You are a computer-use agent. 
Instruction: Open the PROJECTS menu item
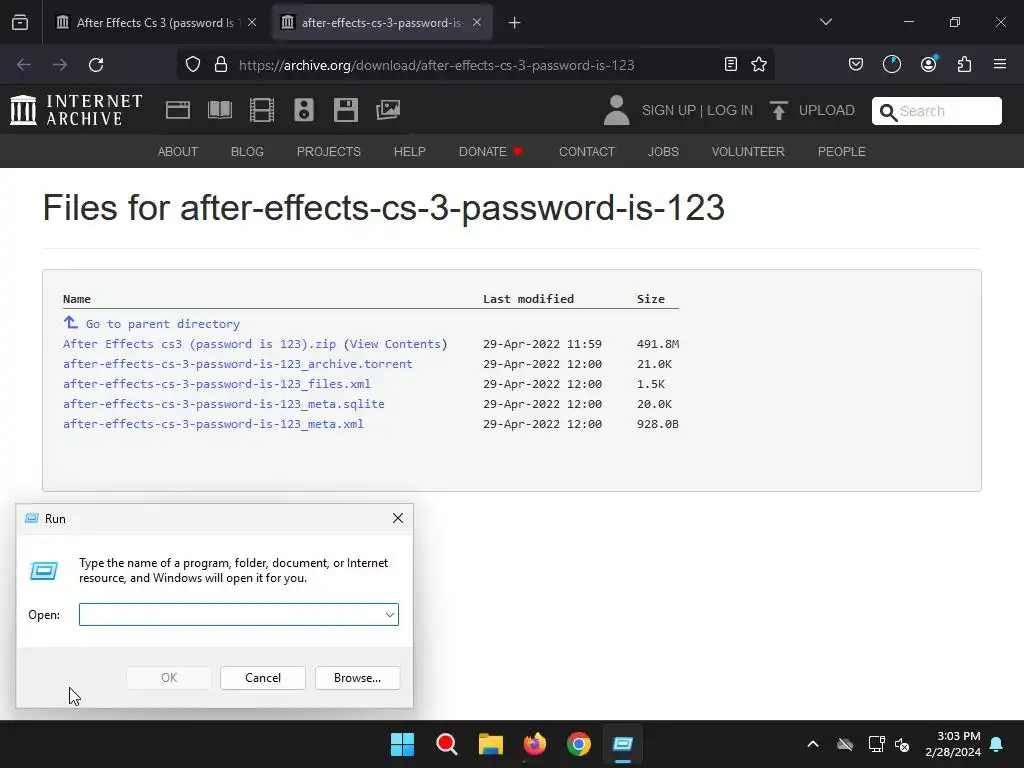click(x=328, y=152)
